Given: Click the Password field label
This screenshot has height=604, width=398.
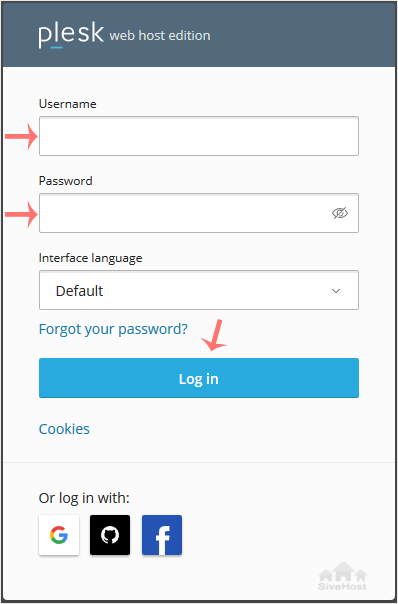Looking at the screenshot, I should [x=65, y=181].
